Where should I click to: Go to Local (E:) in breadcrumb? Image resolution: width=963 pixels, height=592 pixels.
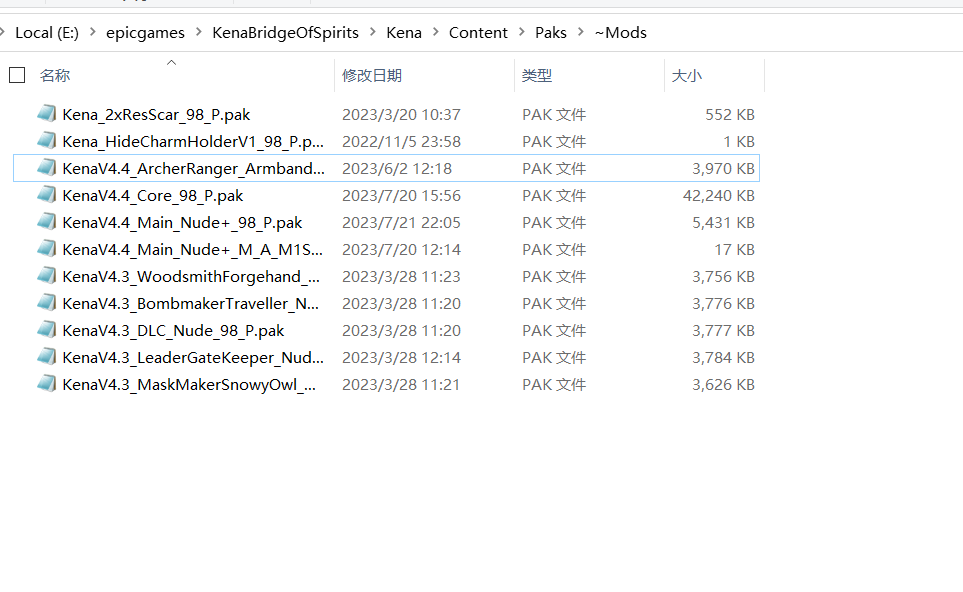pos(47,33)
